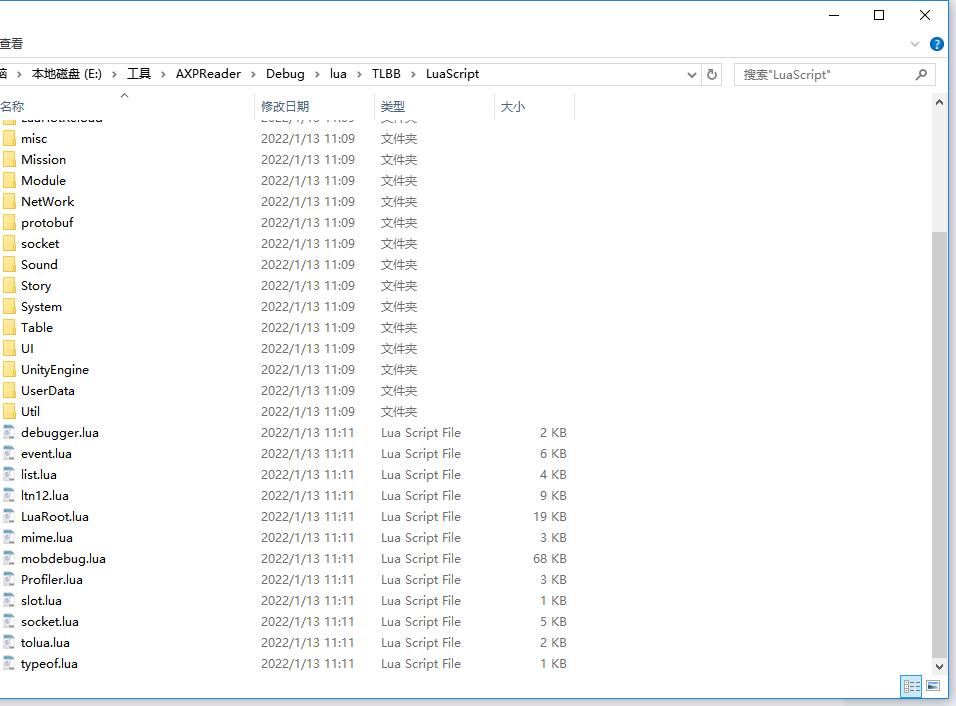The image size is (956, 706).
Task: Click the UnityEngine folder icon
Action: [x=9, y=370]
